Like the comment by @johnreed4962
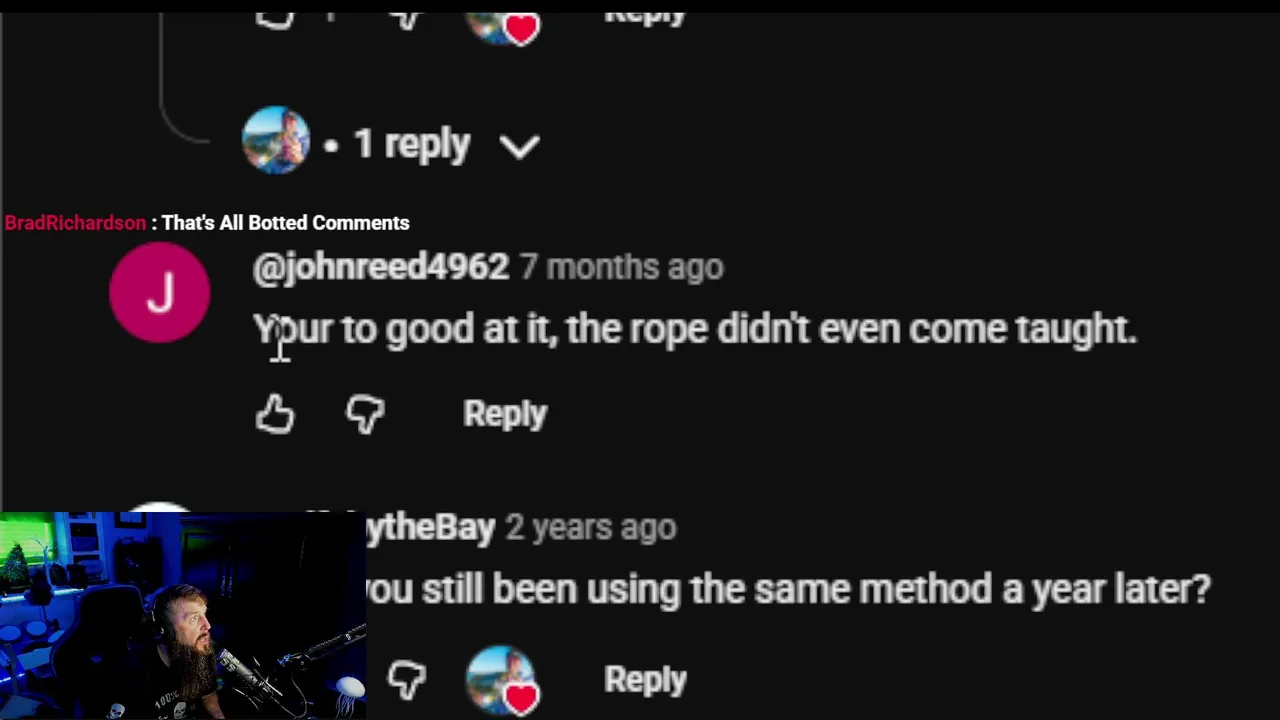The image size is (1280, 720). coord(275,413)
